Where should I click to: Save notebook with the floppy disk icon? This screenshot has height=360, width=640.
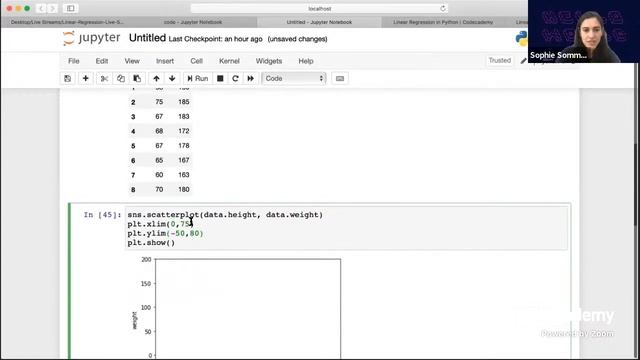(68, 78)
